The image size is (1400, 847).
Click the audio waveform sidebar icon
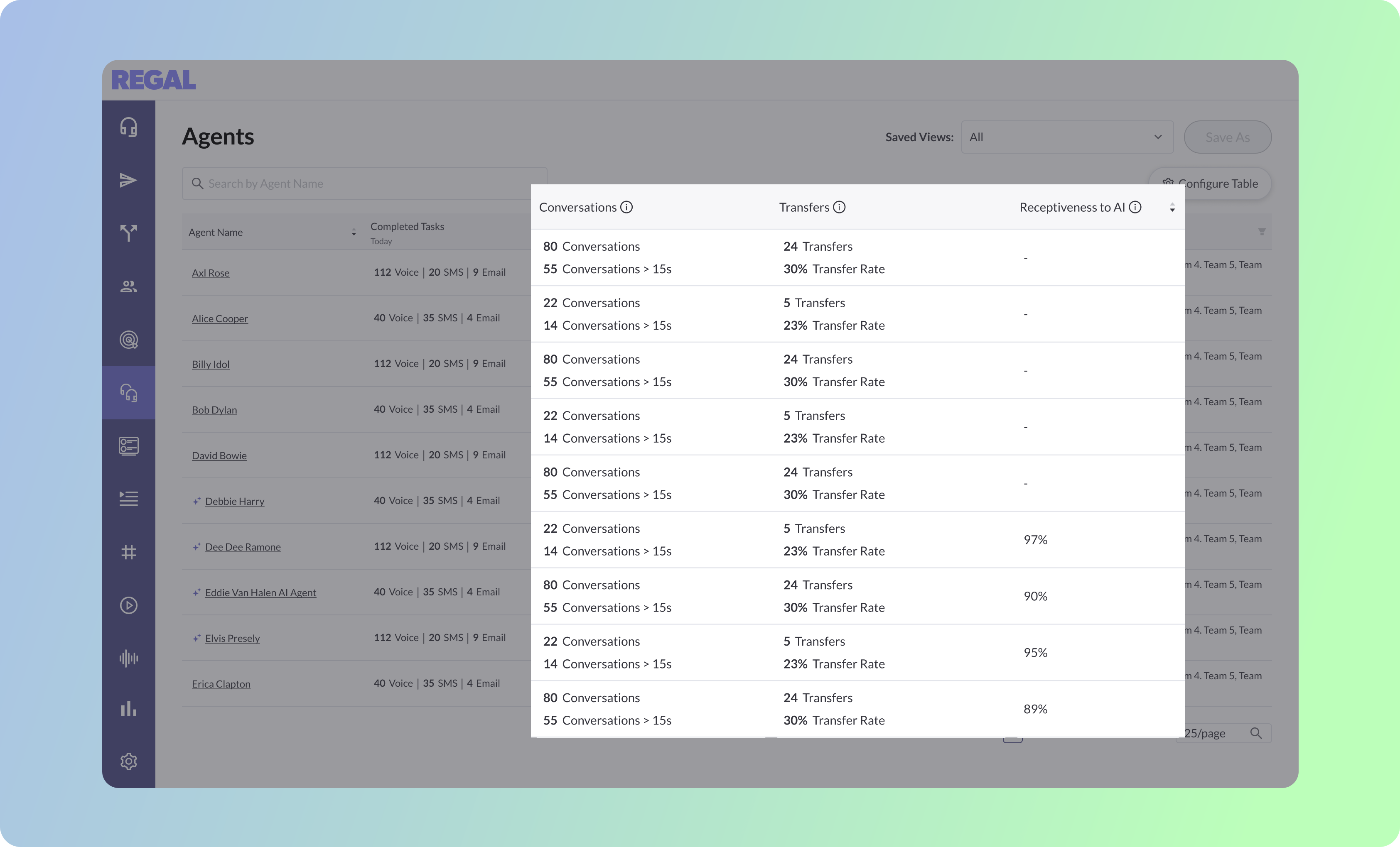(128, 658)
